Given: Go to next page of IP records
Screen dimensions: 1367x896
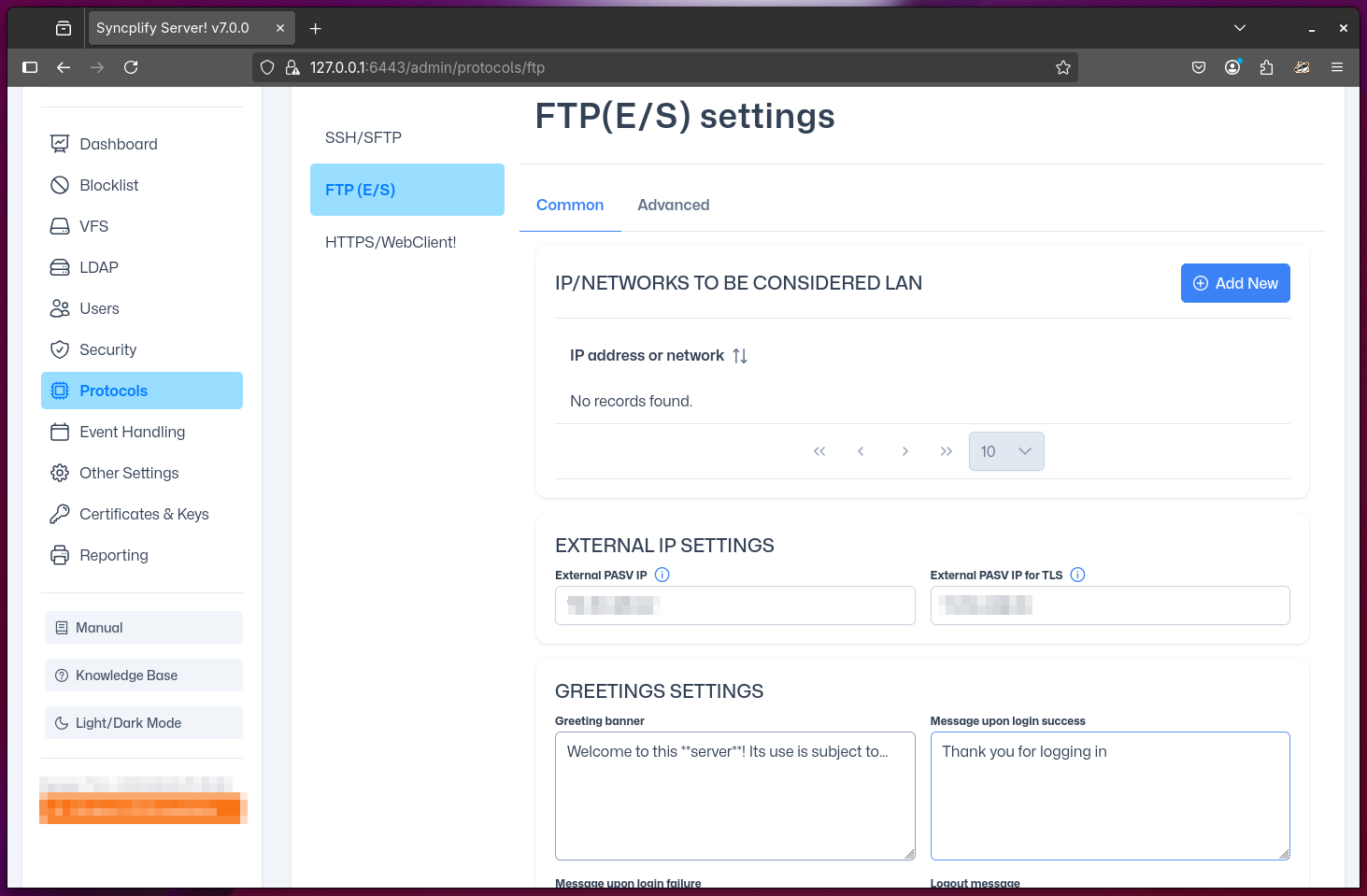Looking at the screenshot, I should [x=904, y=451].
